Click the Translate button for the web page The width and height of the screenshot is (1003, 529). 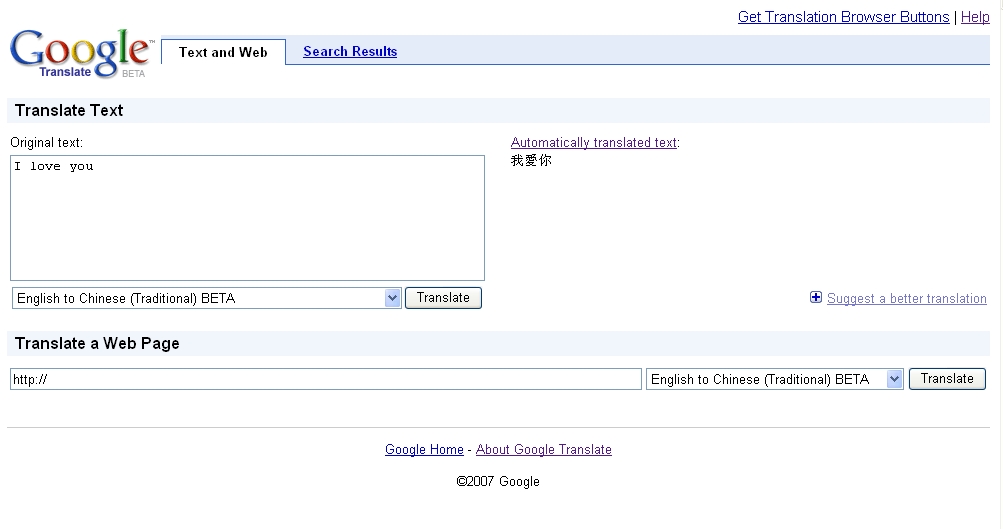(x=947, y=379)
